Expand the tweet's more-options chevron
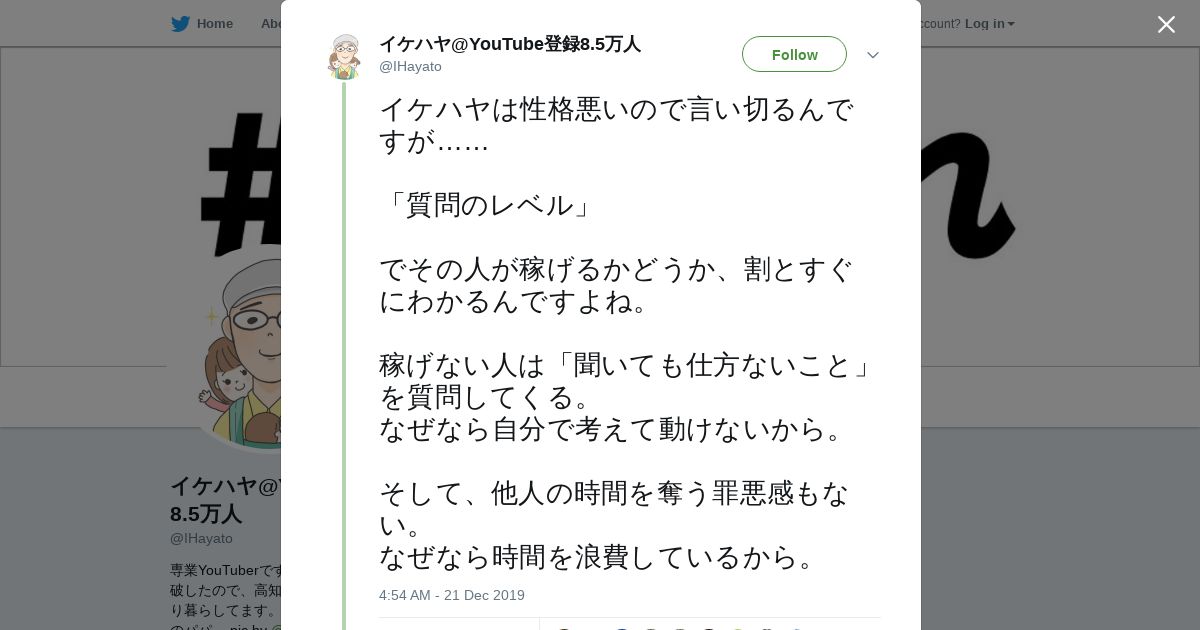This screenshot has height=630, width=1200. [x=872, y=55]
